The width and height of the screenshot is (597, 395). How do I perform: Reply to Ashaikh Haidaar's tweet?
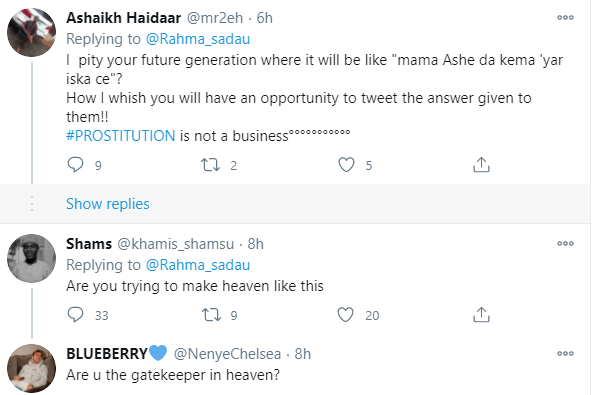(75, 165)
